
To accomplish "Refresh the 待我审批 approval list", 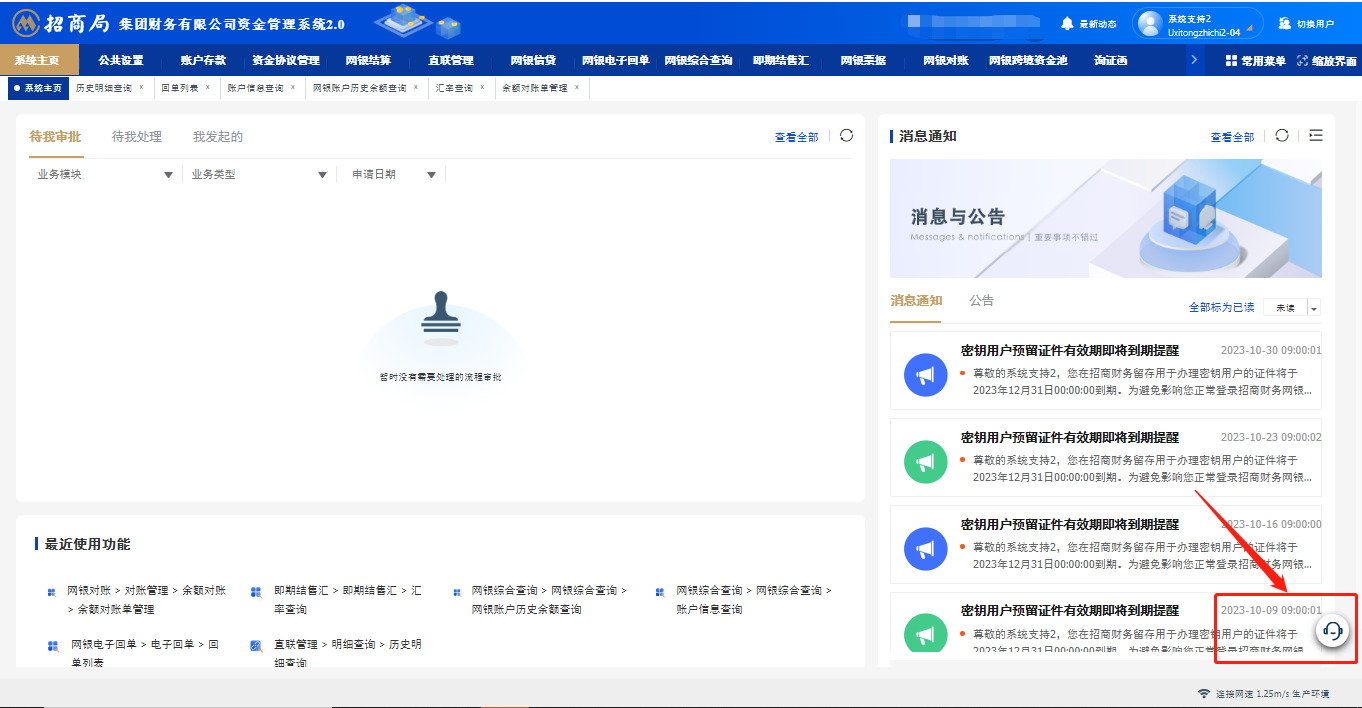I will point(846,136).
